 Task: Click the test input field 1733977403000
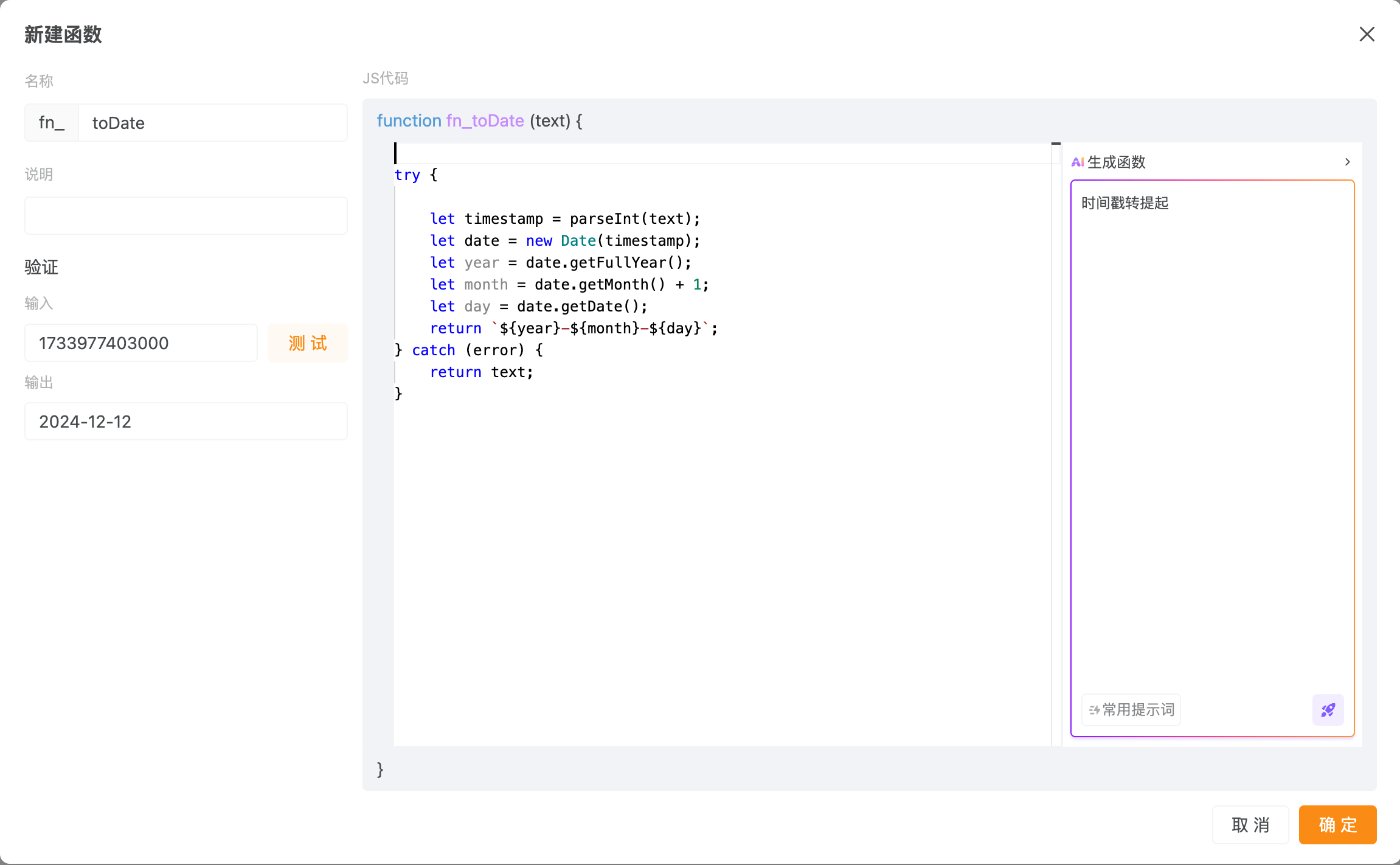click(141, 343)
